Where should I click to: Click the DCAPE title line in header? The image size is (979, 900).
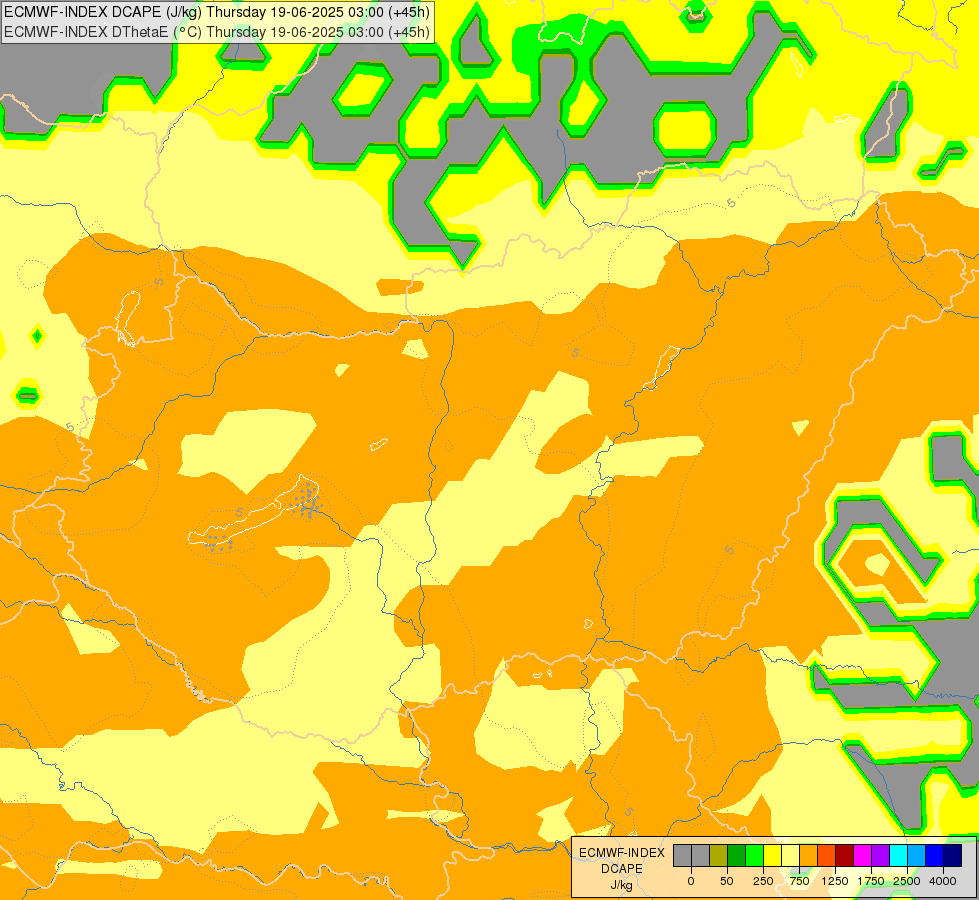217,12
